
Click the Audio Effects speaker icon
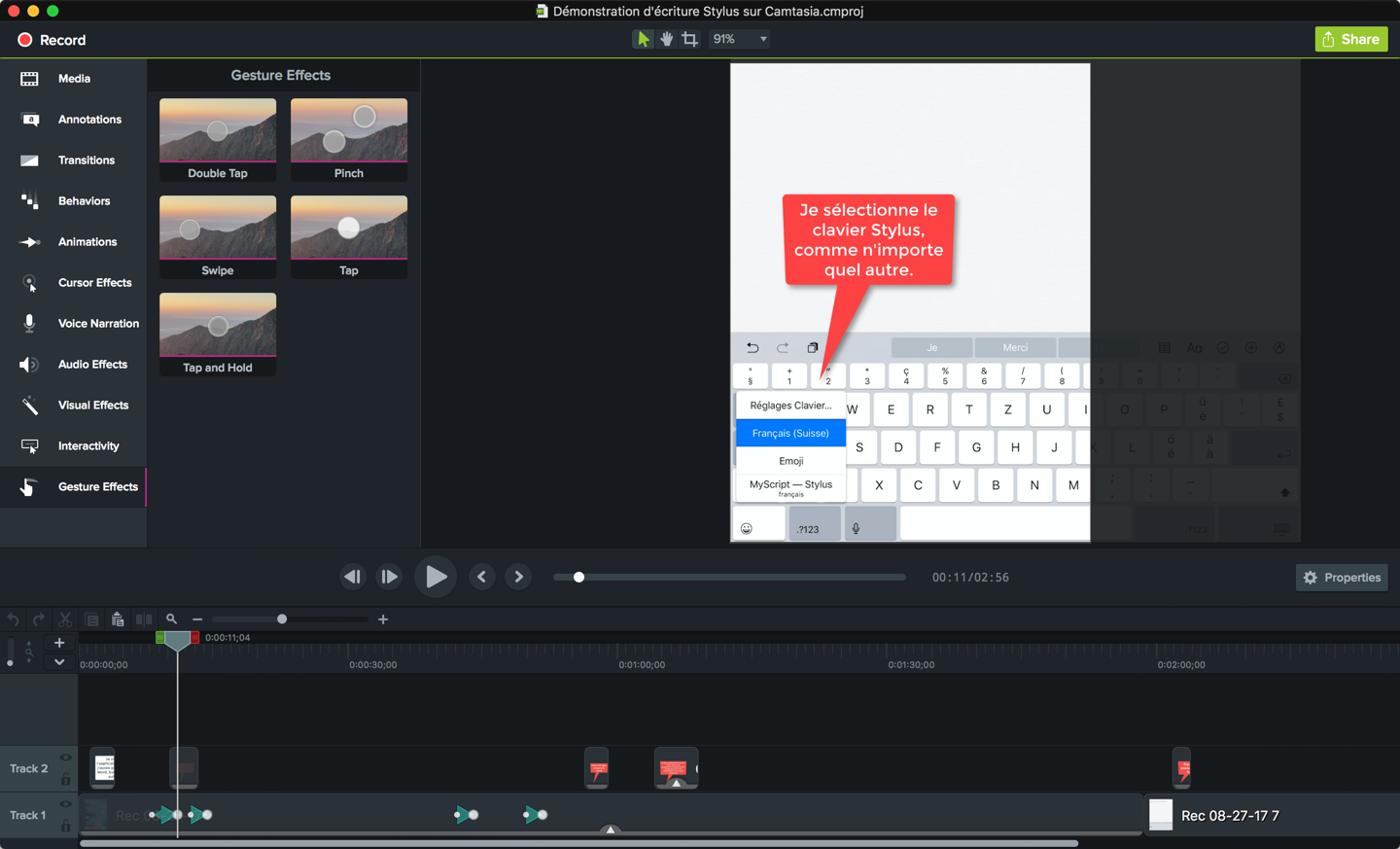[29, 365]
